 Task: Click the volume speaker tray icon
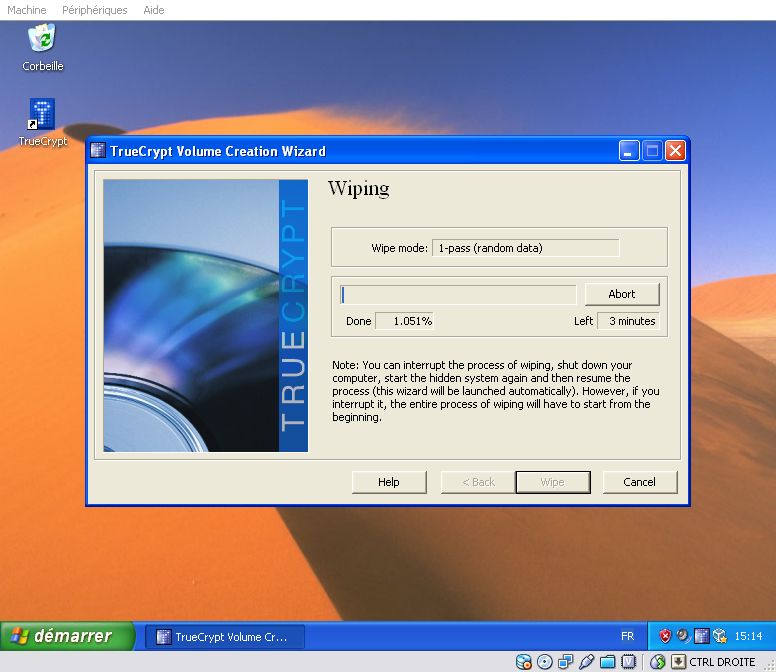[x=683, y=635]
